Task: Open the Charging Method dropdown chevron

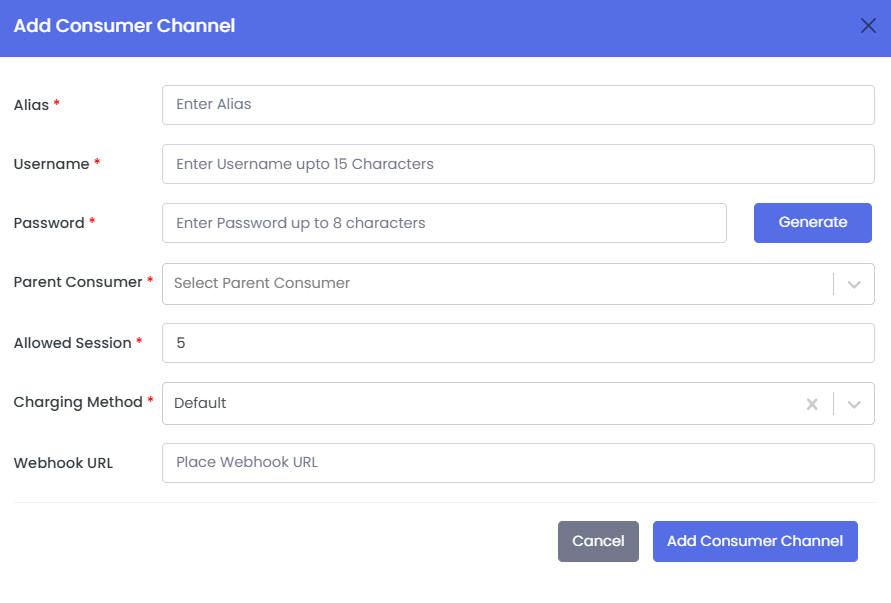Action: pyautogui.click(x=854, y=404)
